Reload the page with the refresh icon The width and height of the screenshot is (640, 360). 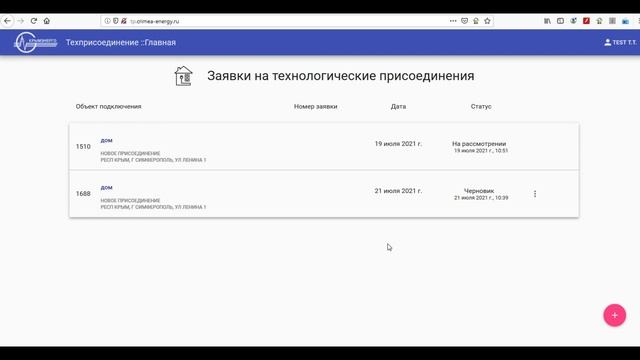point(34,21)
